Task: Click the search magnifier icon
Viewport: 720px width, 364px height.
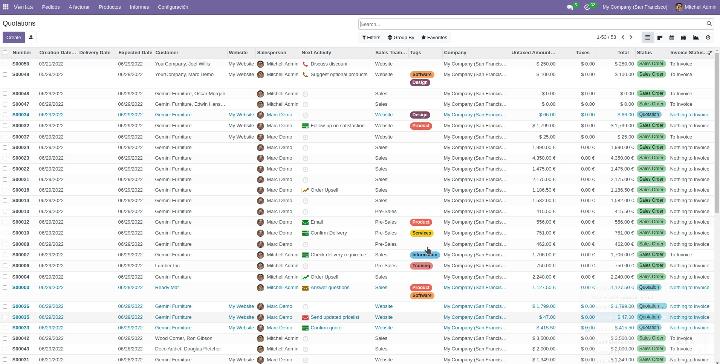Action: (709, 24)
